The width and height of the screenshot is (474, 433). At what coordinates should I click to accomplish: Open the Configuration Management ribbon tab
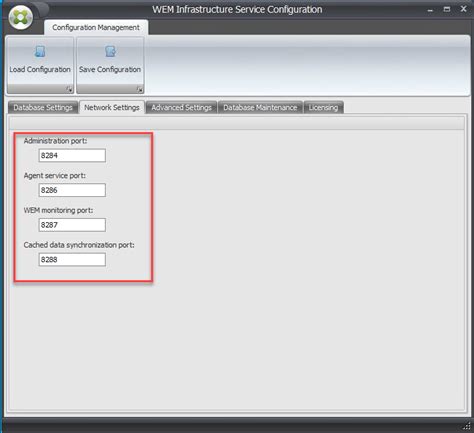click(96, 27)
